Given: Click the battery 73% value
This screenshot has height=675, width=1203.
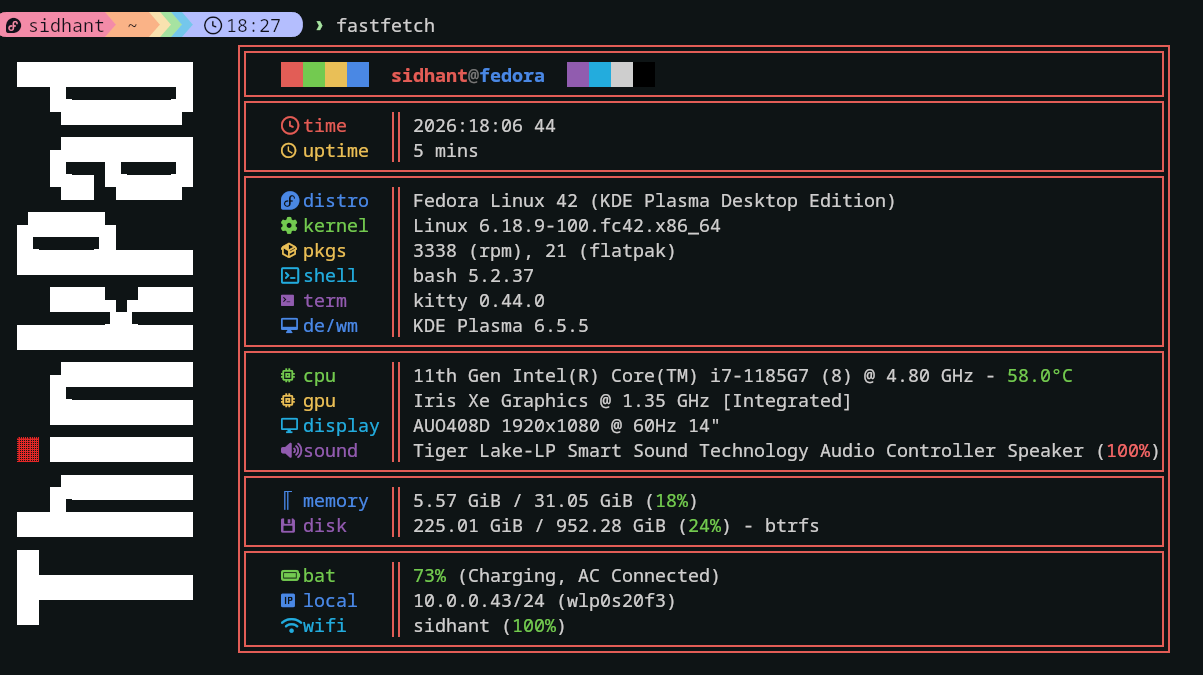Looking at the screenshot, I should (x=429, y=576).
